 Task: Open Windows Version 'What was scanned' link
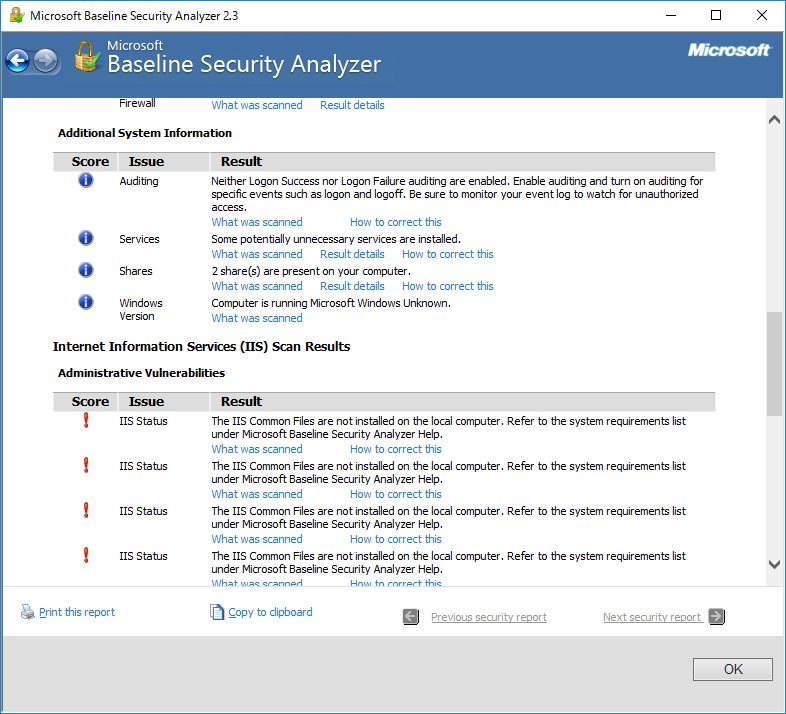[257, 318]
